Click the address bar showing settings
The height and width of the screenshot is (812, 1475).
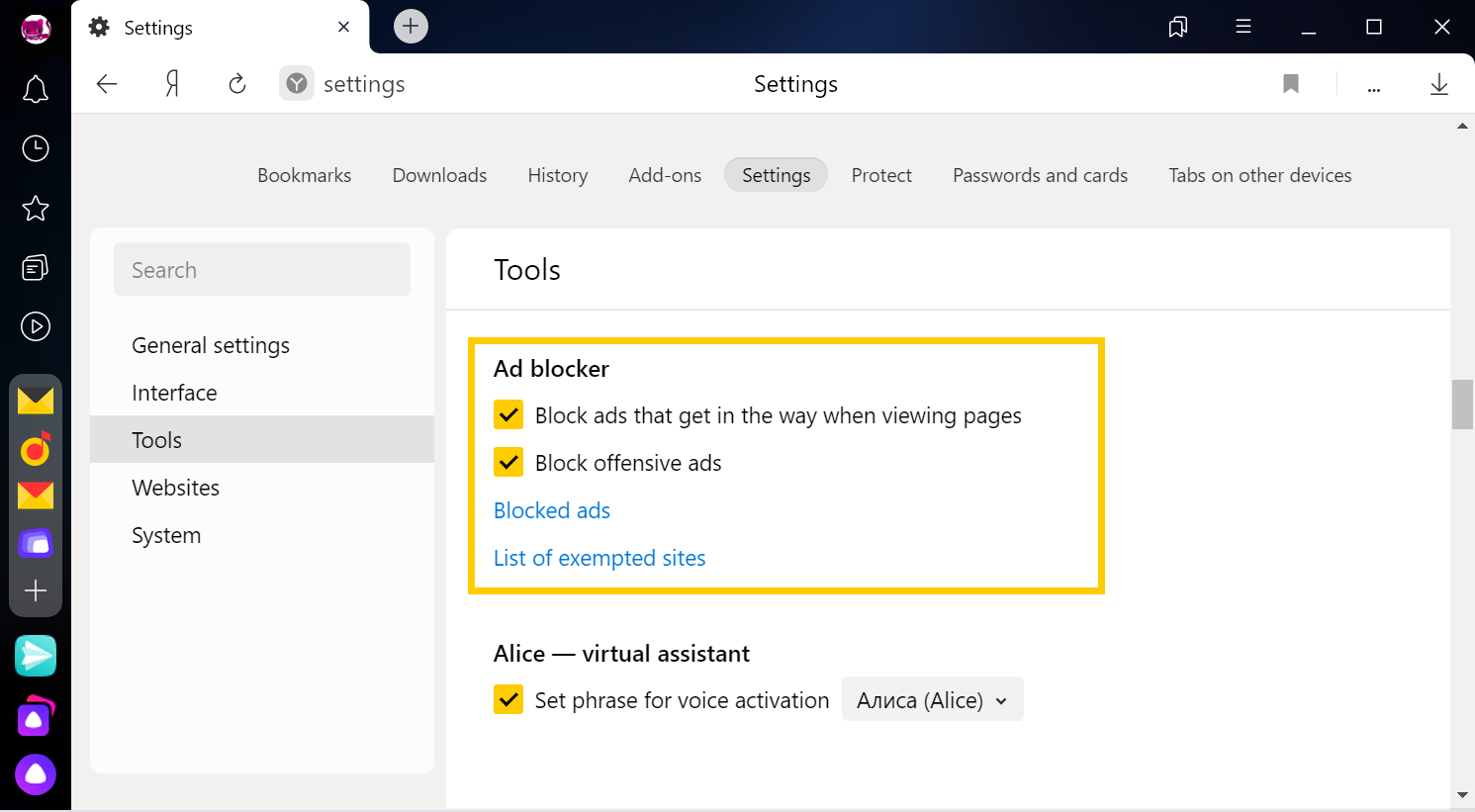click(x=364, y=84)
